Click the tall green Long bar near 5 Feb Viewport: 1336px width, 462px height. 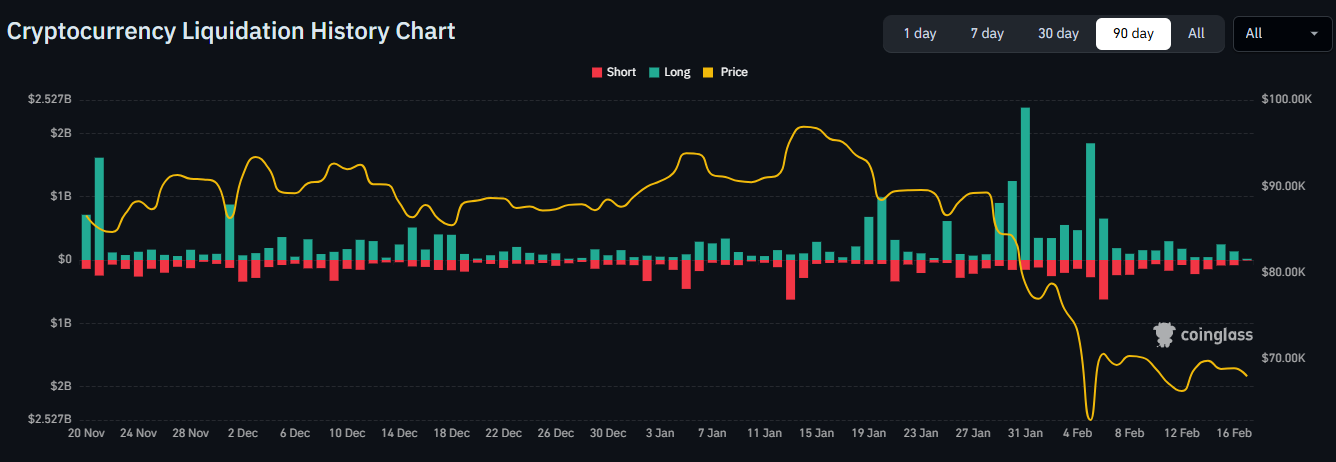[1090, 200]
